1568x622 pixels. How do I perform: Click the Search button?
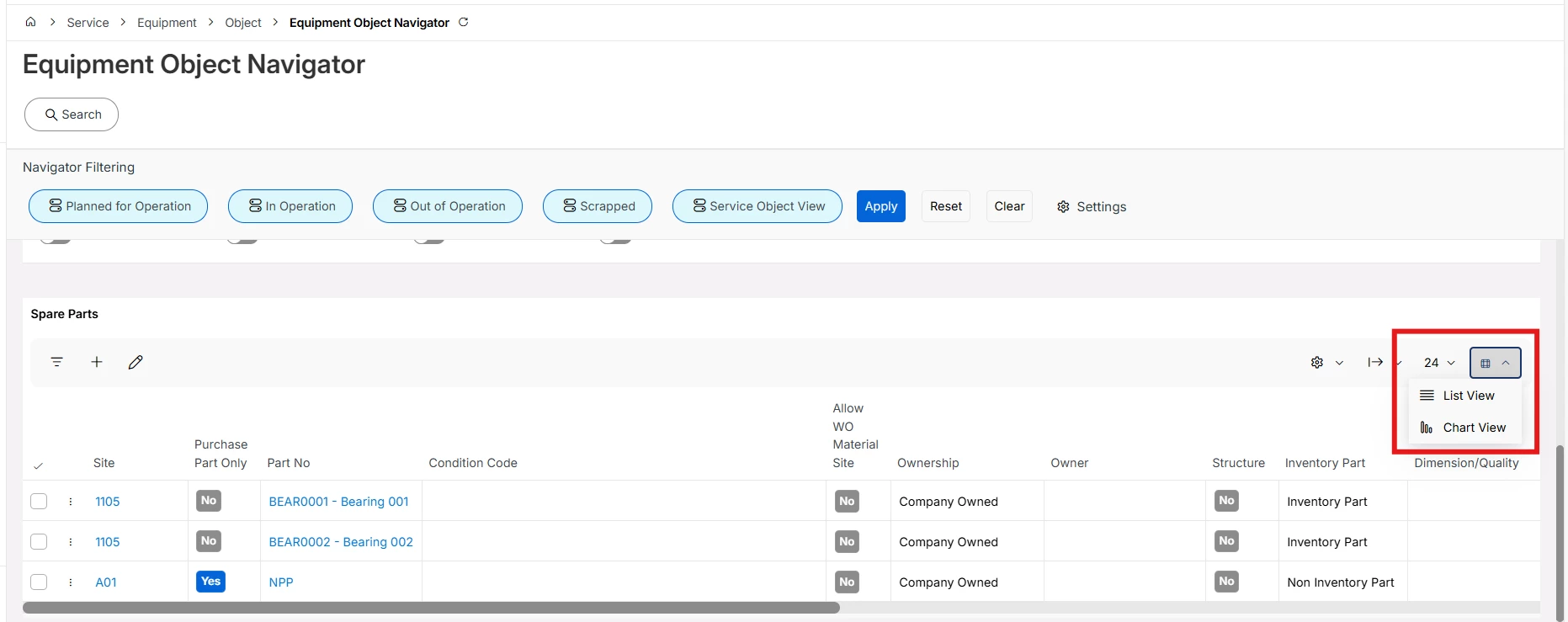[x=72, y=114]
